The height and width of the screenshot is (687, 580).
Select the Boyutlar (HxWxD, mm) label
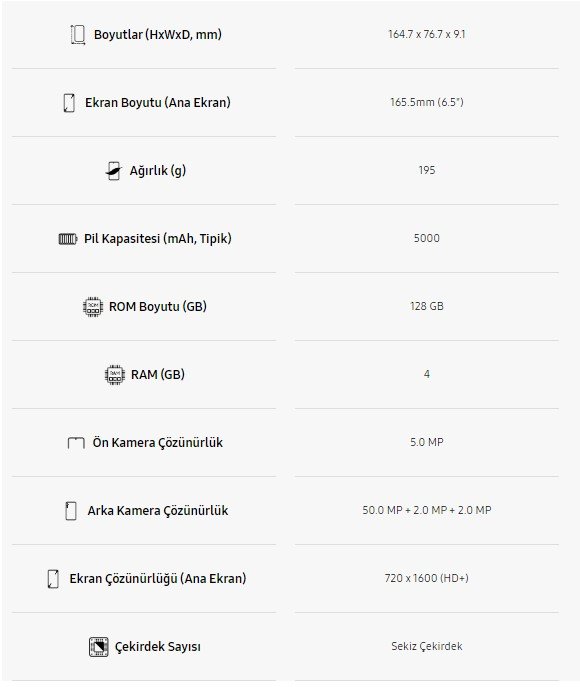coord(158,35)
